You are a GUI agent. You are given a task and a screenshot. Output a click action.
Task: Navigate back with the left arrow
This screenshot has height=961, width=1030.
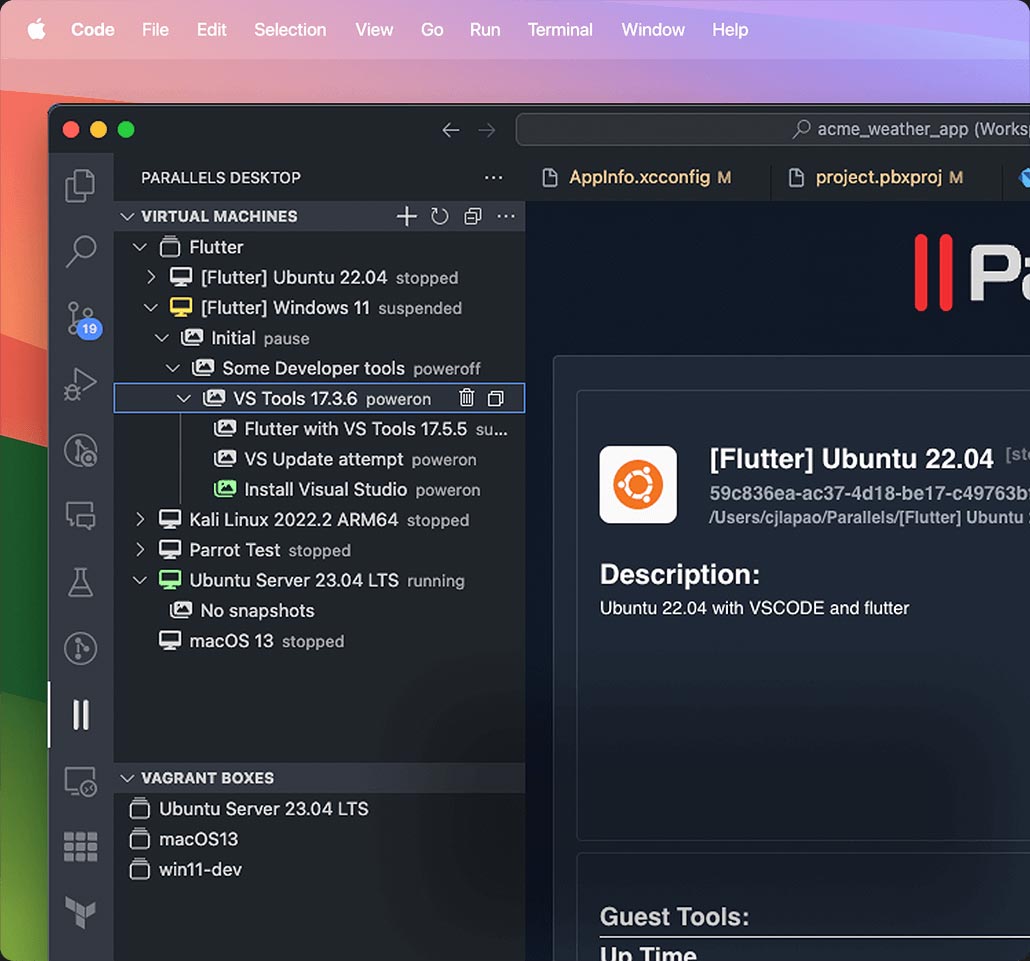click(450, 129)
